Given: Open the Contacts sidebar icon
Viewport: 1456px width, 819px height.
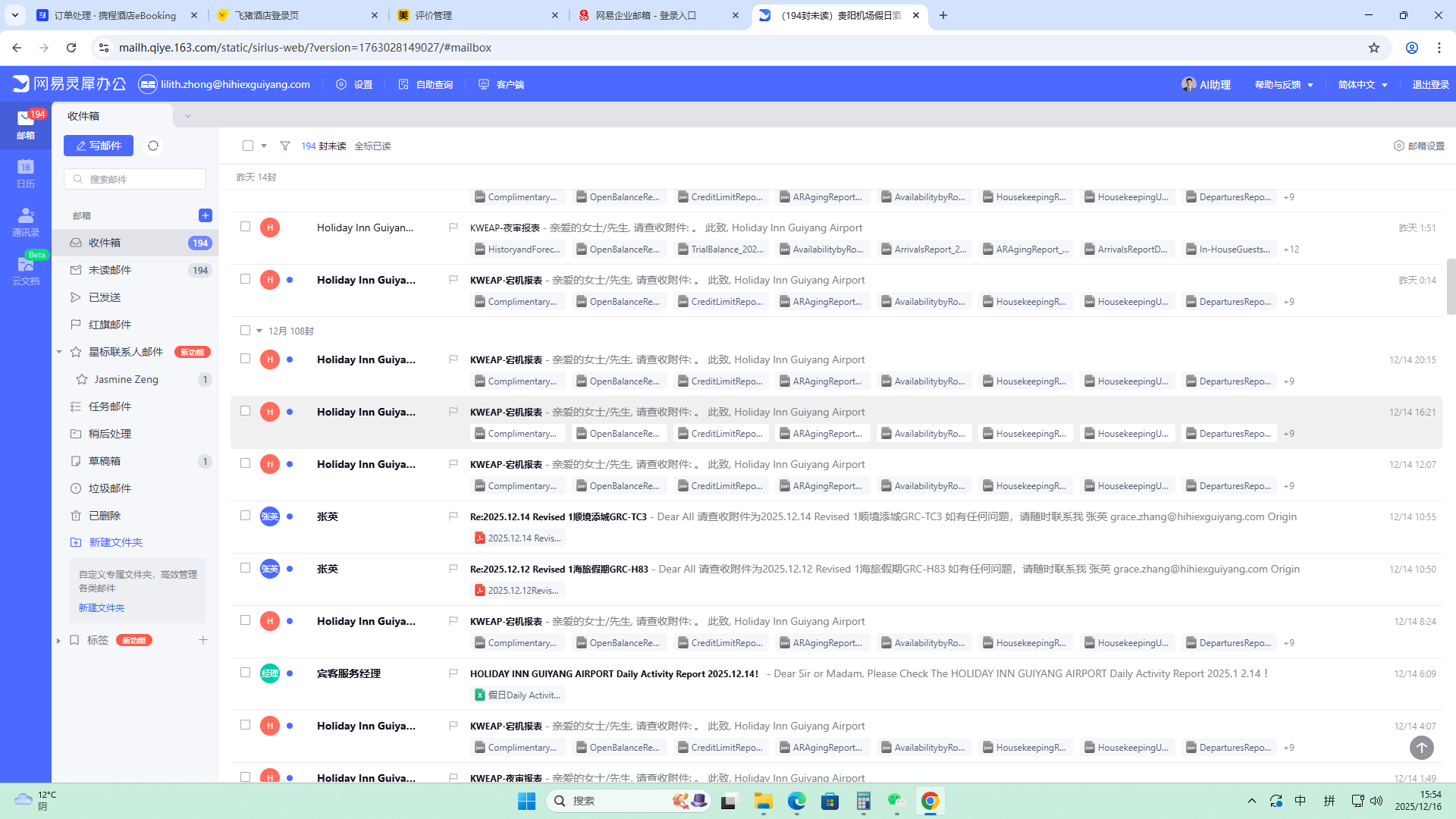Looking at the screenshot, I should (26, 221).
